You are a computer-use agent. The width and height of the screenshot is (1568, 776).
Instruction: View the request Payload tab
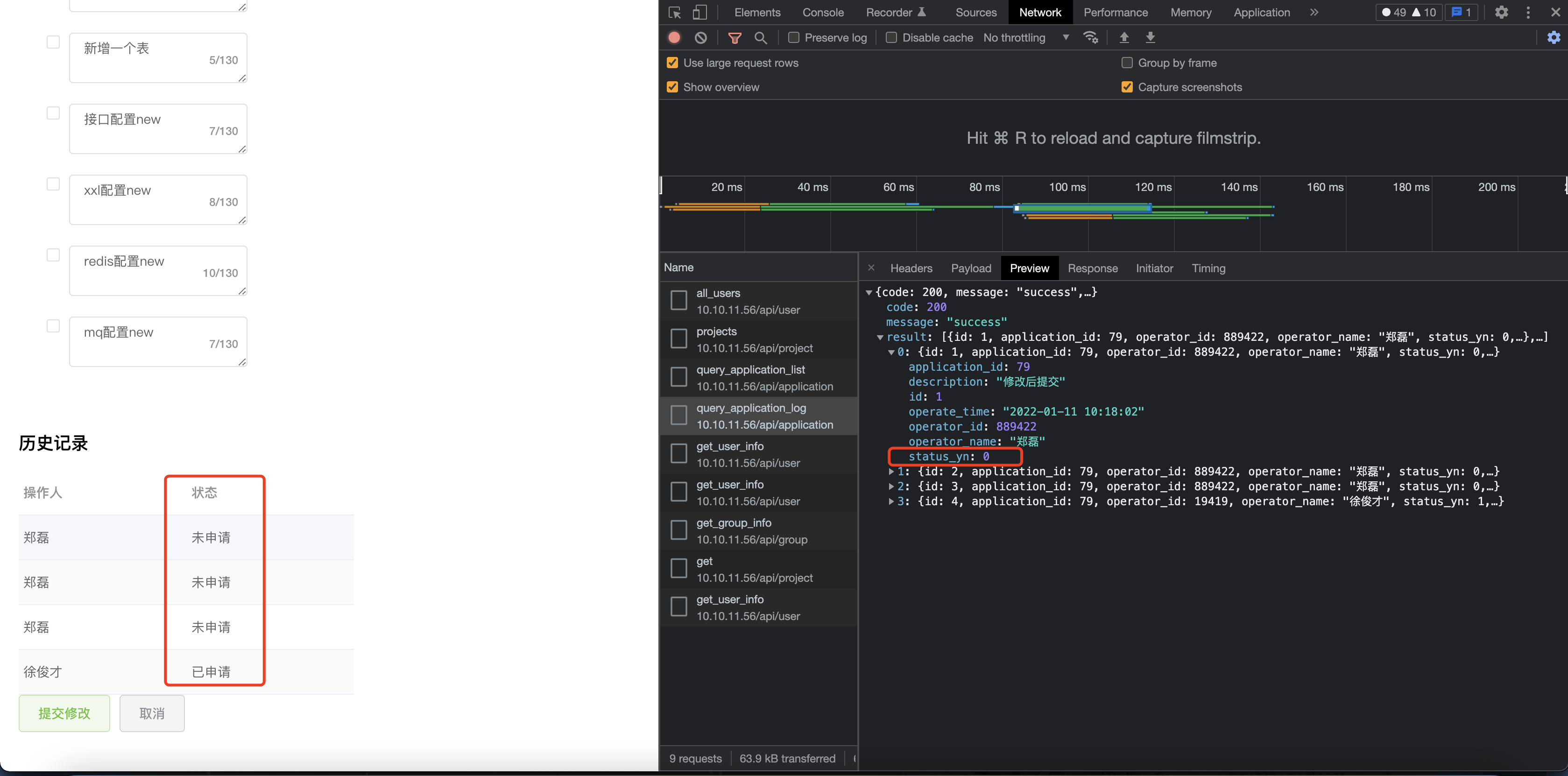coord(971,268)
